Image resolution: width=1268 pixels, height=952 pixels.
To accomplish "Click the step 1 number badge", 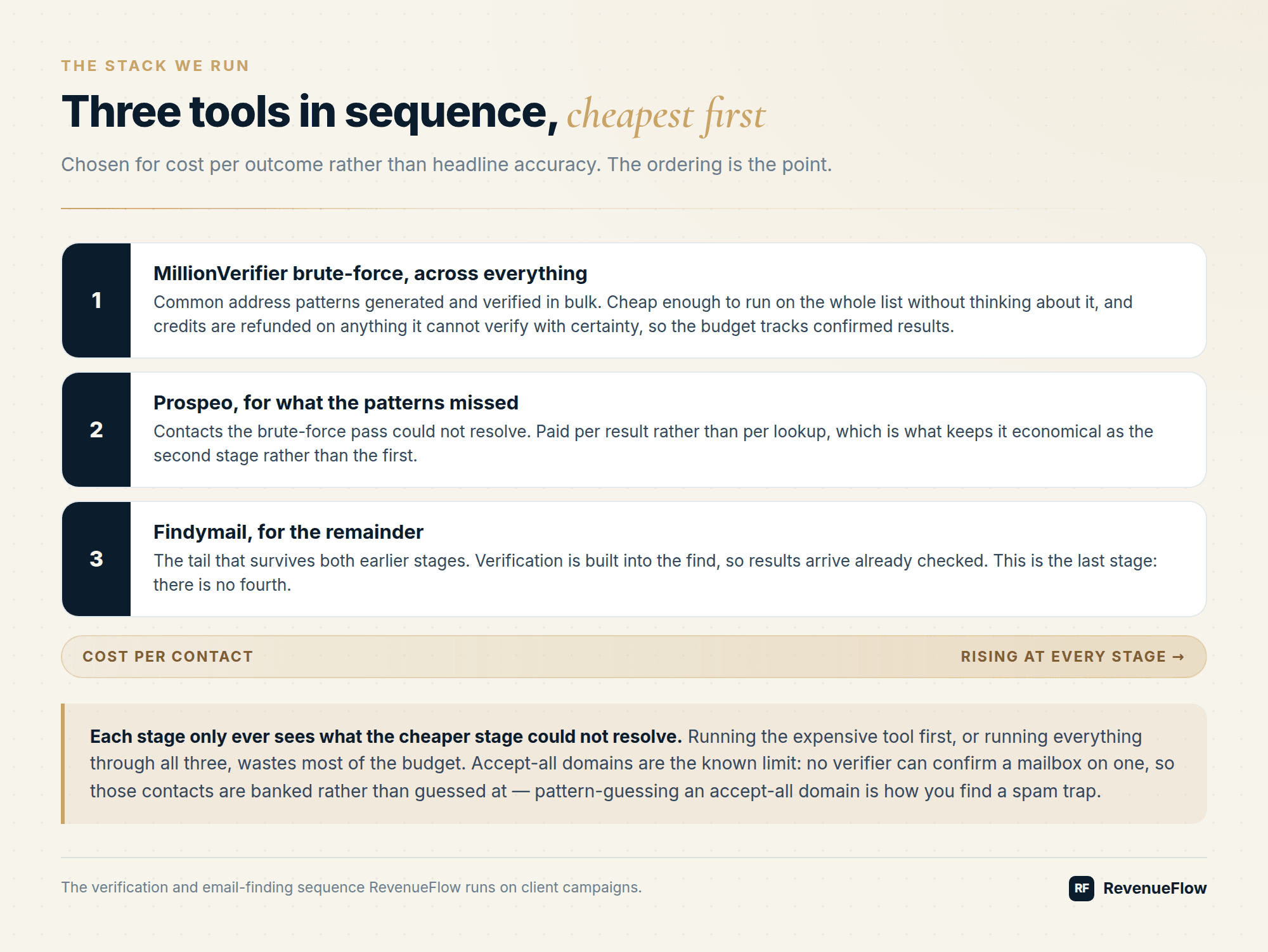I will 96,300.
